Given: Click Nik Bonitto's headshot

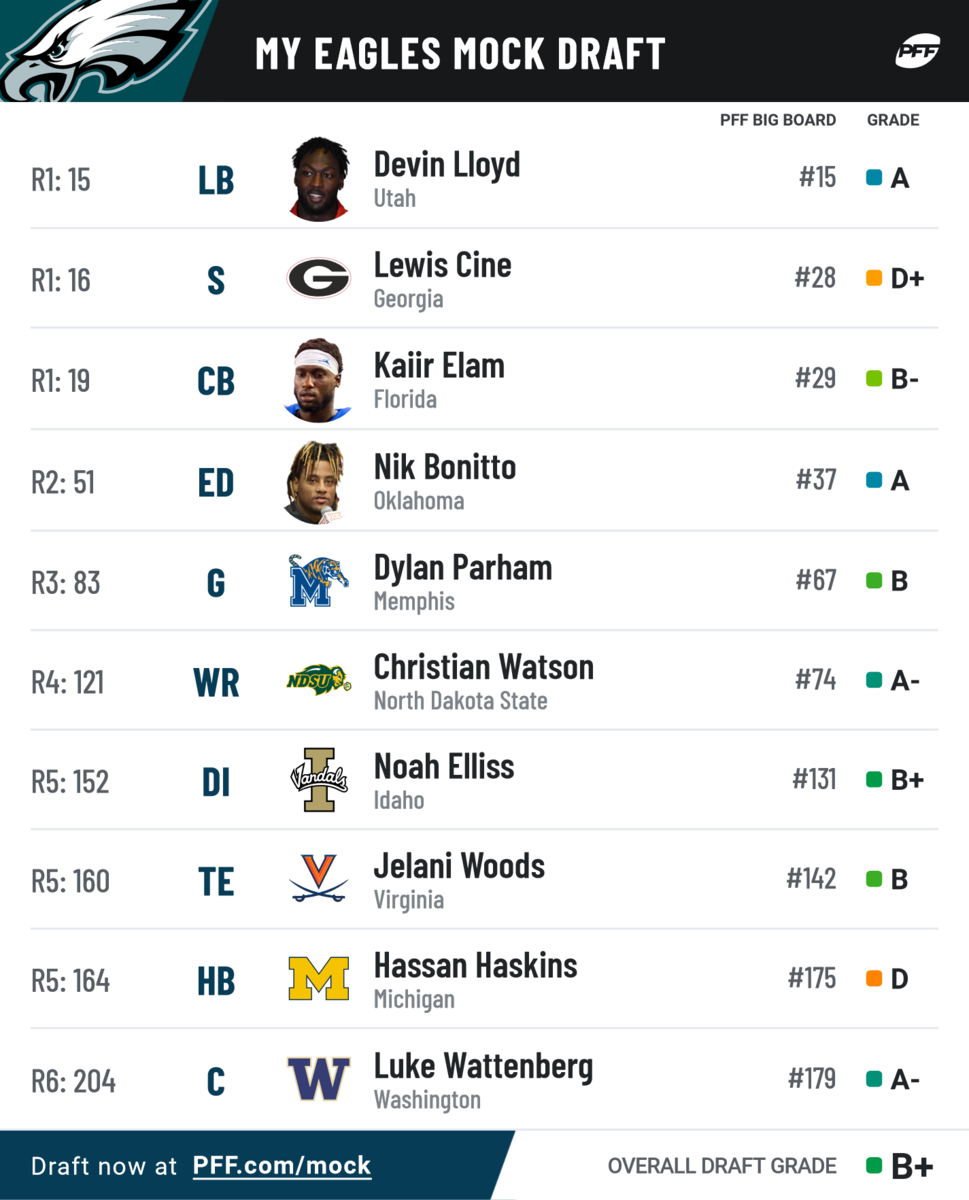Looking at the screenshot, I should [316, 482].
